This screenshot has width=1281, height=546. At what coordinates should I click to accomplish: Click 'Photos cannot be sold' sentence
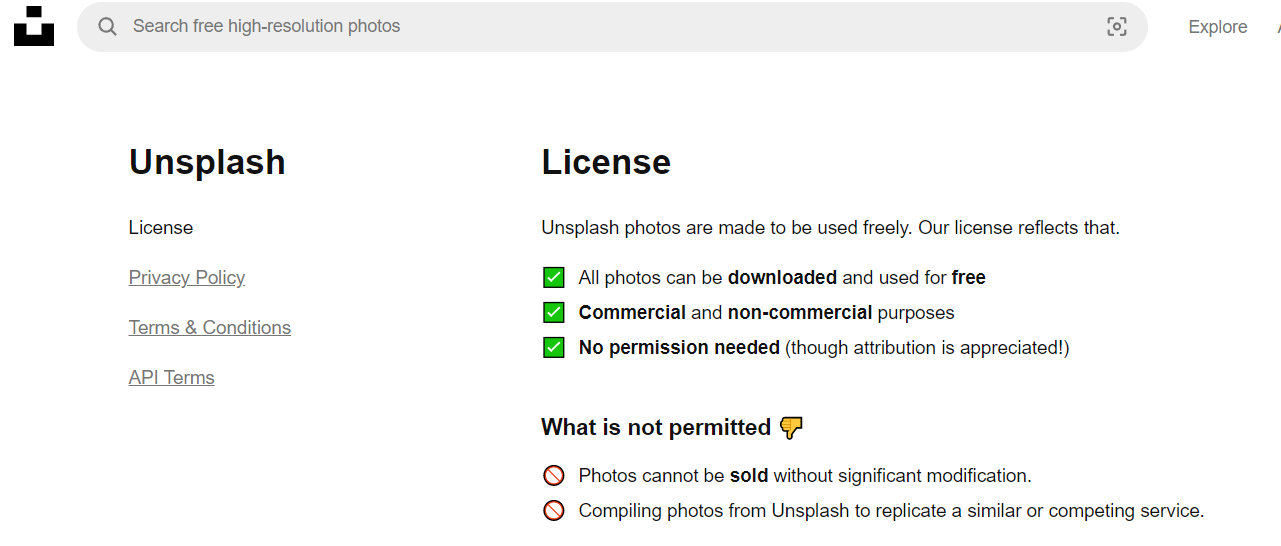click(805, 476)
